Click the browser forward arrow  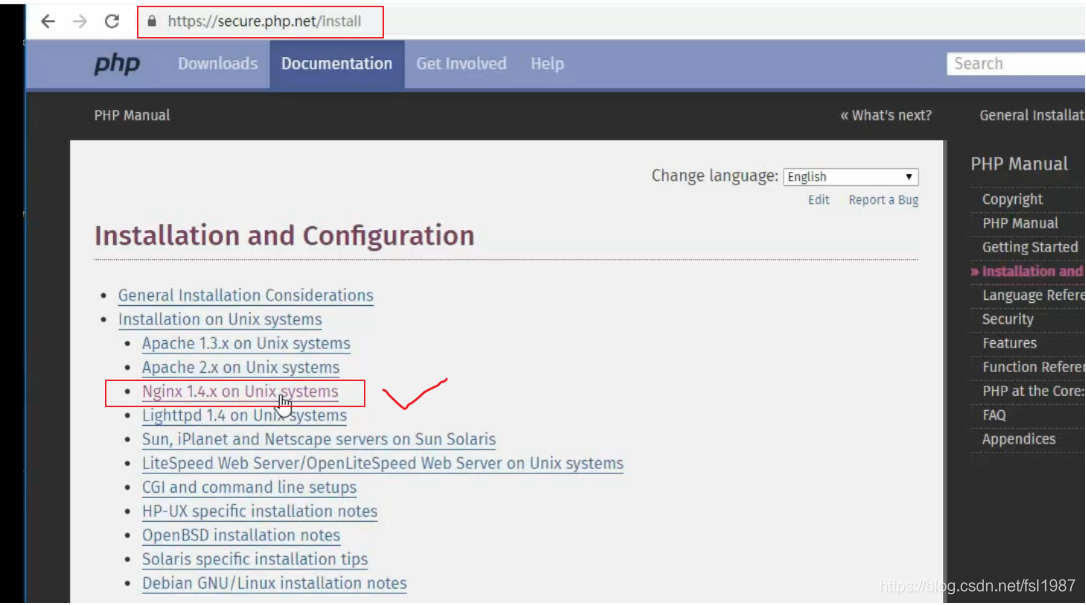(80, 21)
